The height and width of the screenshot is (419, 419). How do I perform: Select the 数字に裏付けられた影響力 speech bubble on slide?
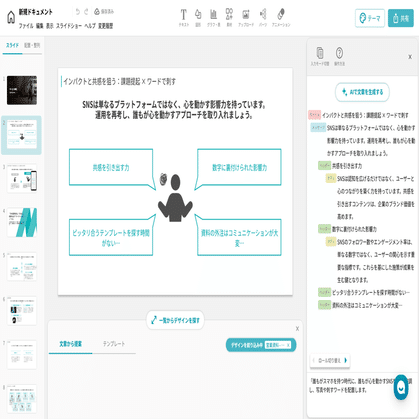239,167
